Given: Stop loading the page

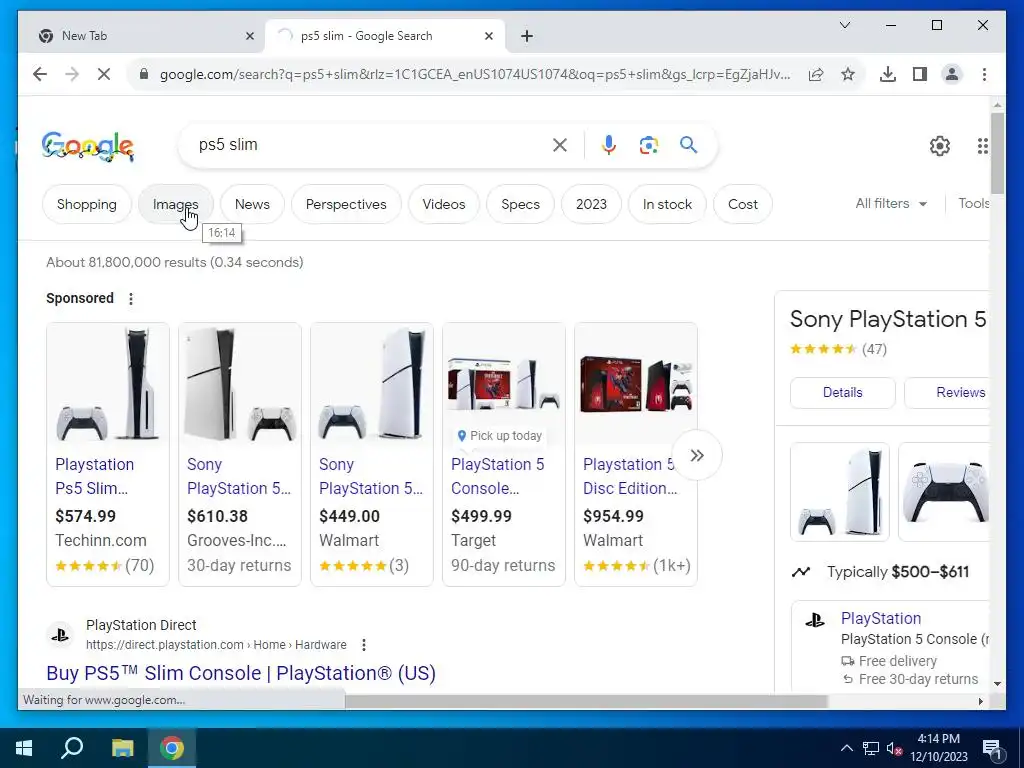Looking at the screenshot, I should coord(104,74).
